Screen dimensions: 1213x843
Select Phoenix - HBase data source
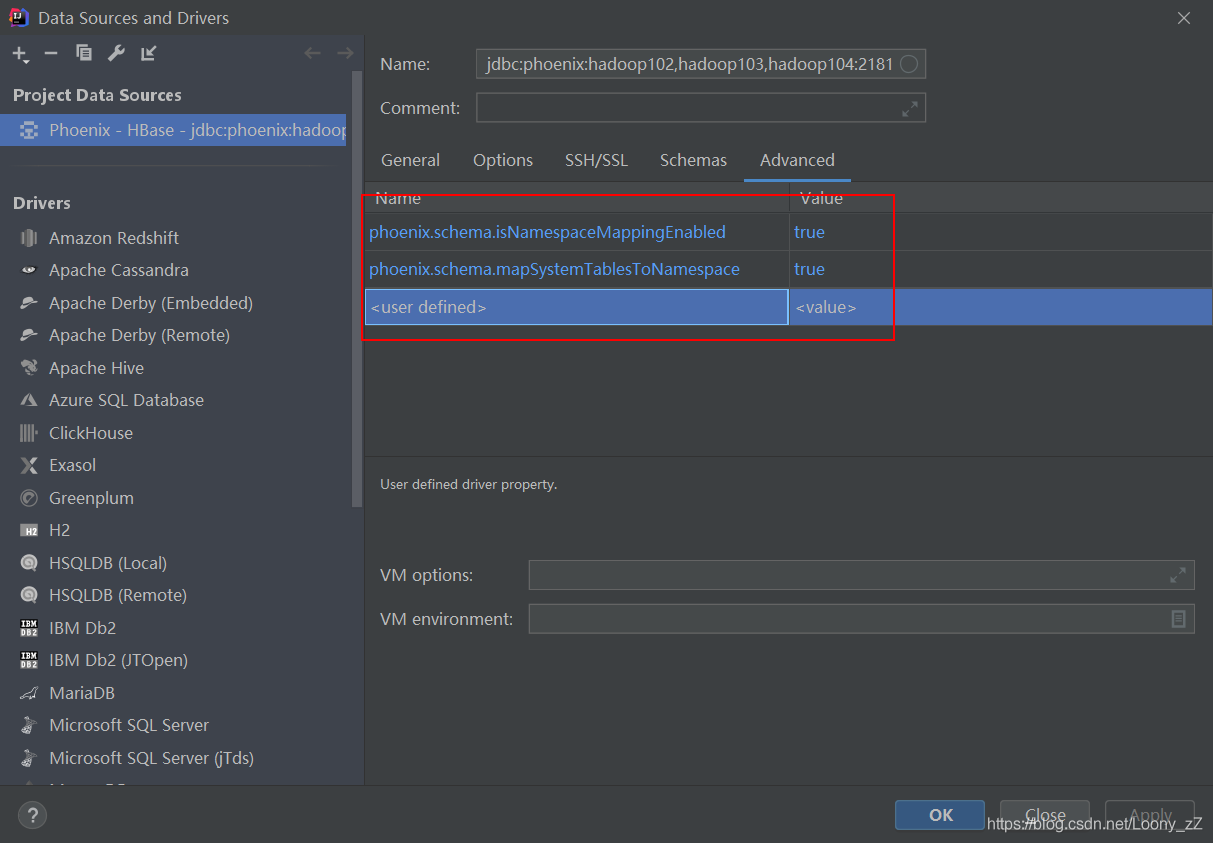pyautogui.click(x=180, y=130)
